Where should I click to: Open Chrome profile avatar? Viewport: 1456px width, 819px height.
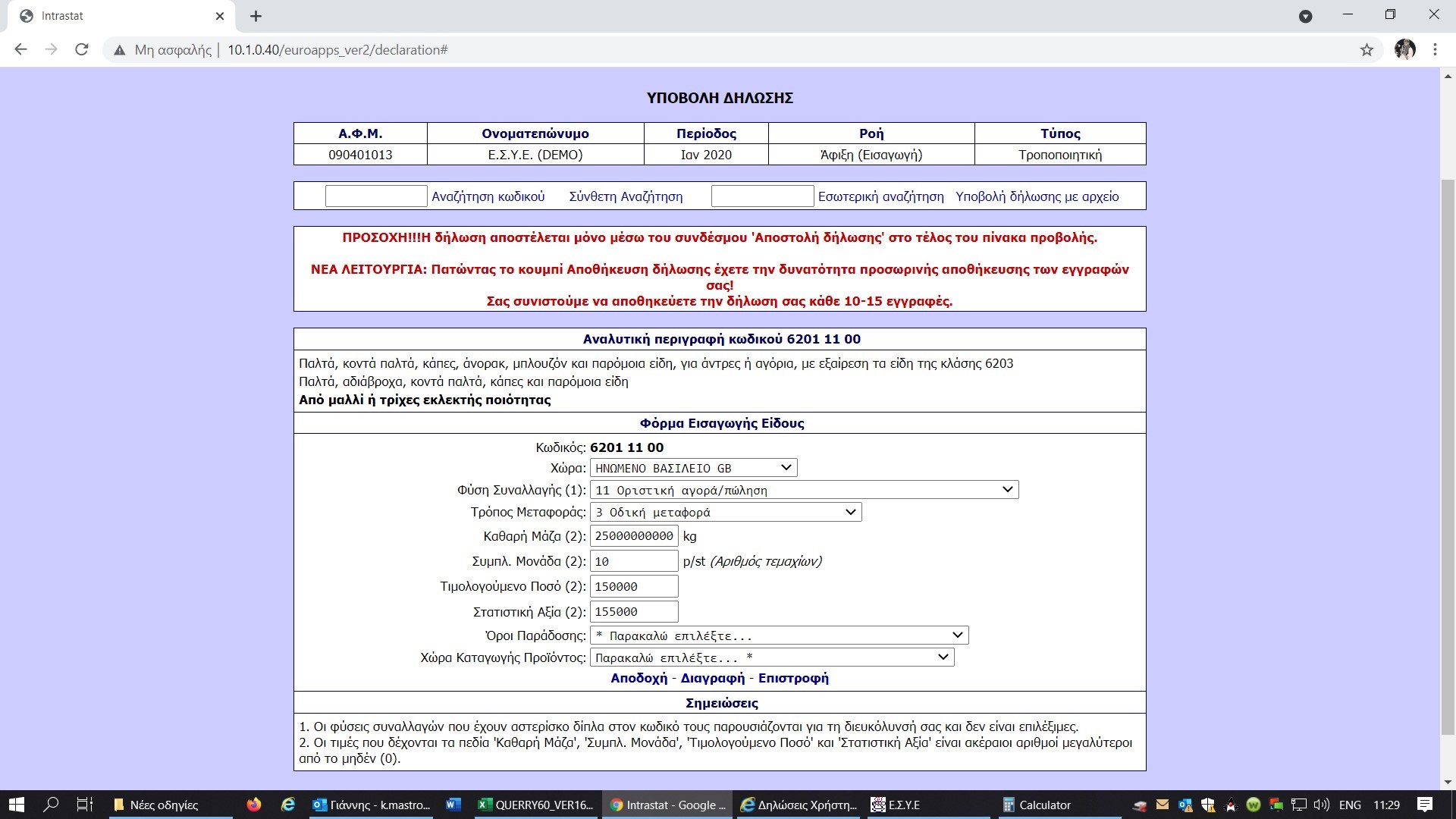pos(1404,50)
